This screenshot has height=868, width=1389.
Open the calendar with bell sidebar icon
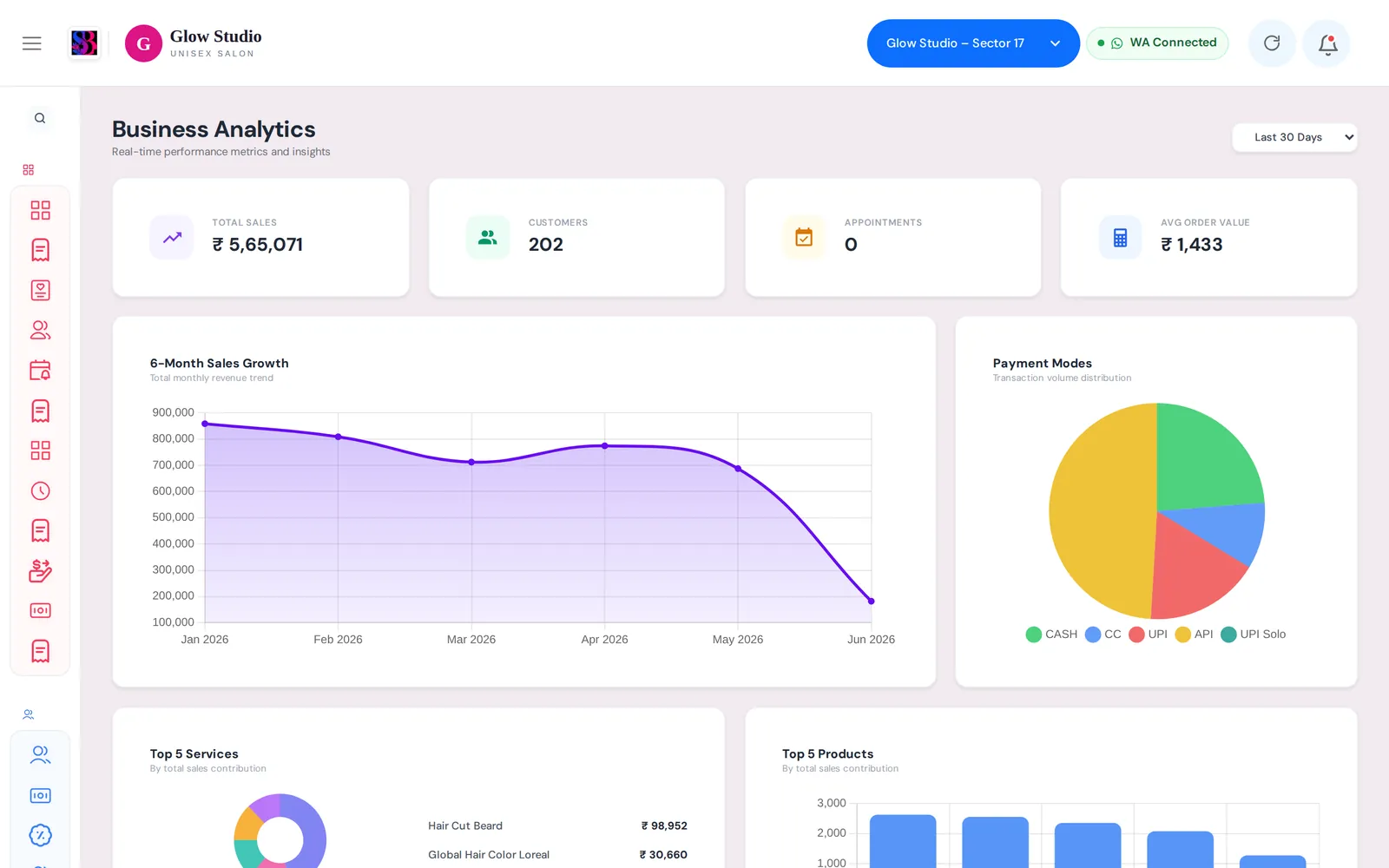tap(40, 371)
